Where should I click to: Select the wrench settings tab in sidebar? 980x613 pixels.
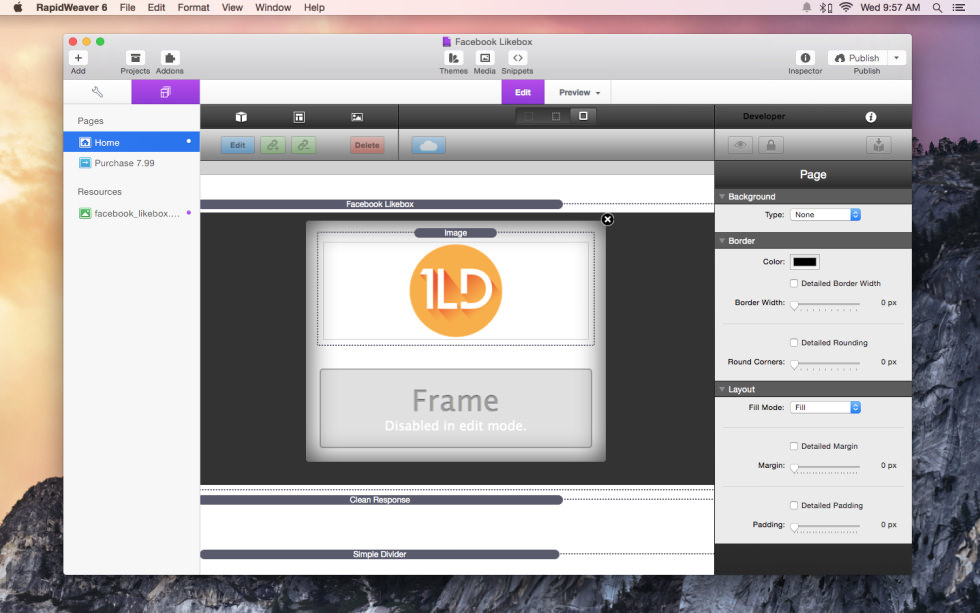click(97, 92)
